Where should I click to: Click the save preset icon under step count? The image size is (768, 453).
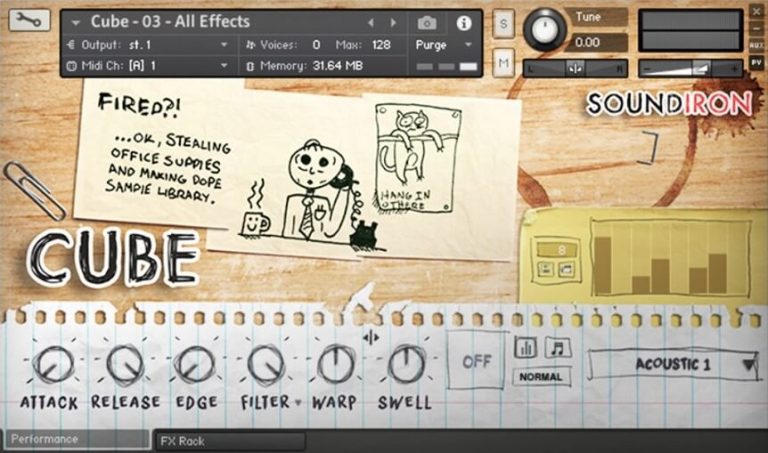pos(546,269)
